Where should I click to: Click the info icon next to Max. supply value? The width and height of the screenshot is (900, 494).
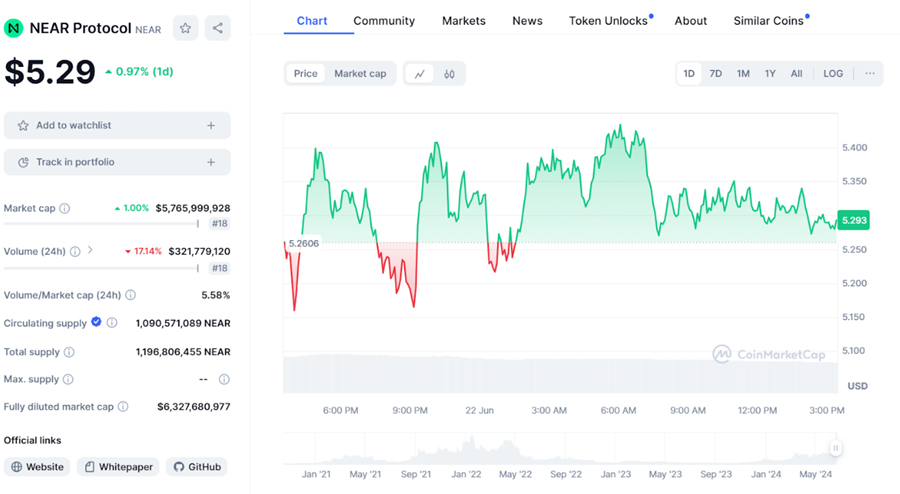(x=224, y=380)
